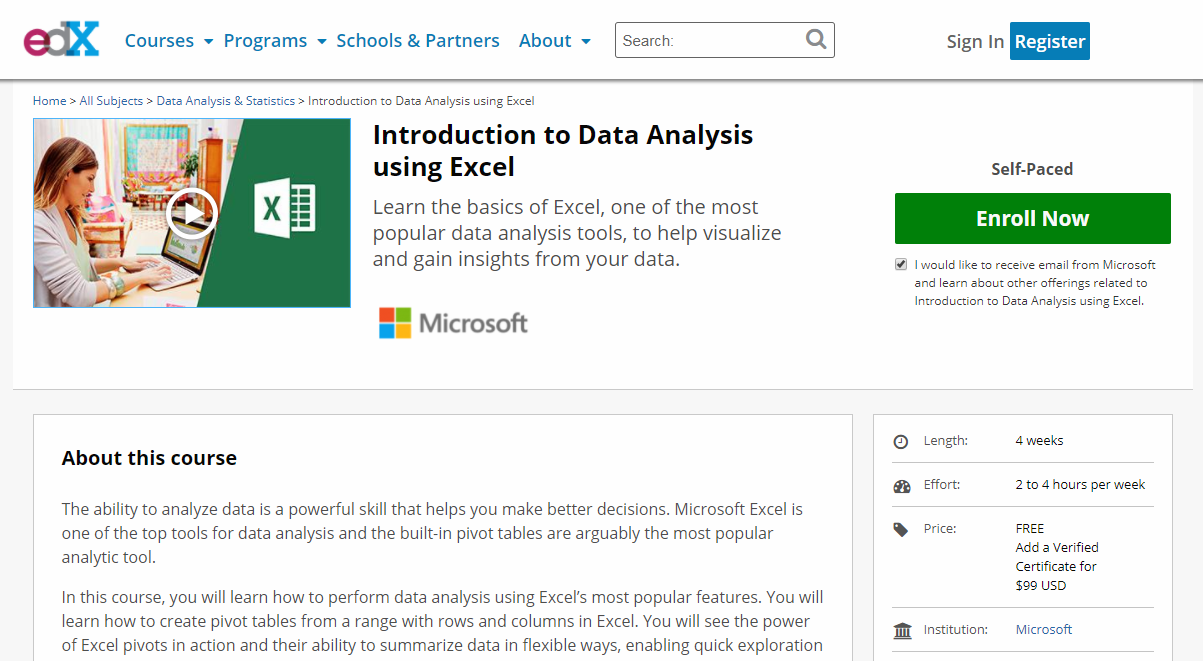The width and height of the screenshot is (1203, 661).
Task: Open the Programs dropdown
Action: click(265, 40)
